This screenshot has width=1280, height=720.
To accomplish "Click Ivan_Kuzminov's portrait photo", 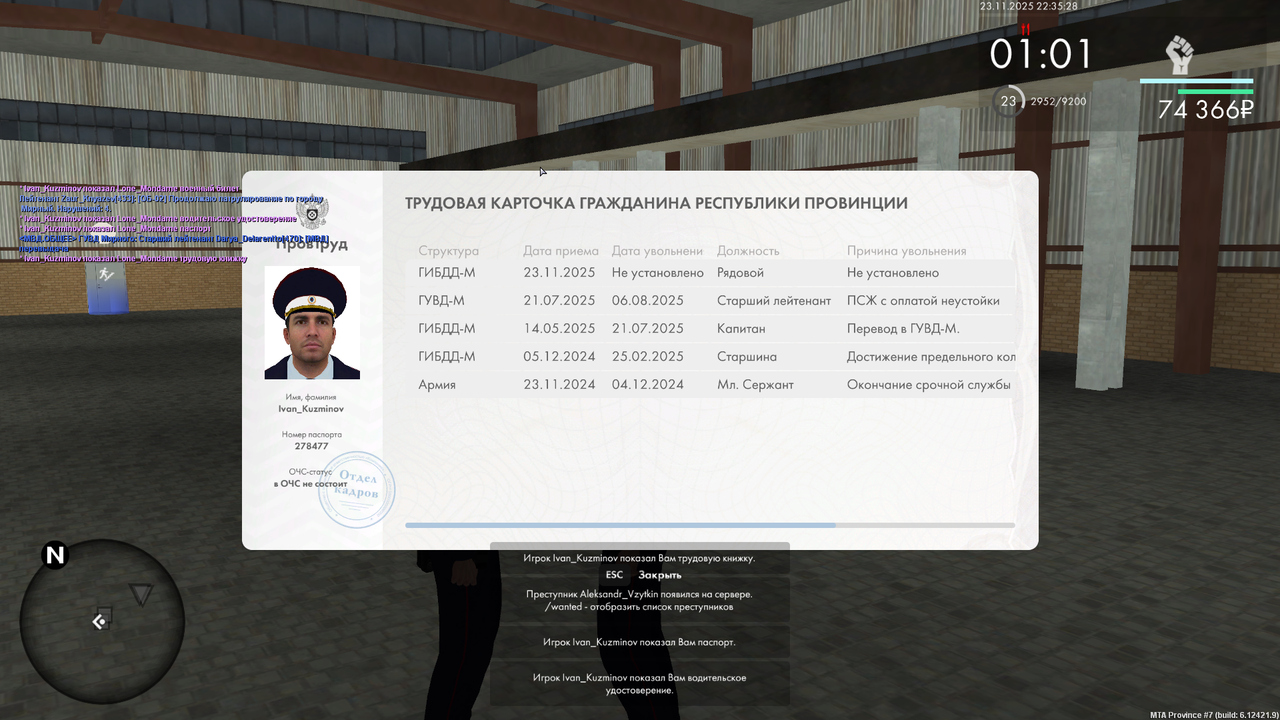I will pos(312,322).
